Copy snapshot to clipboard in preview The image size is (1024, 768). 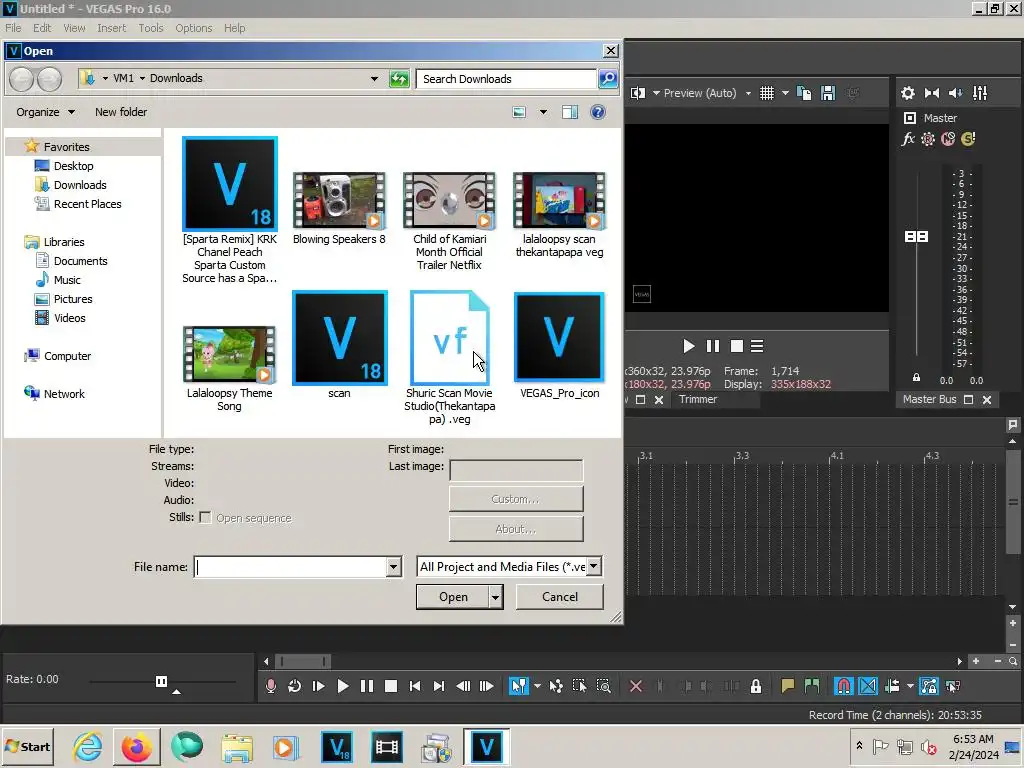click(x=804, y=93)
